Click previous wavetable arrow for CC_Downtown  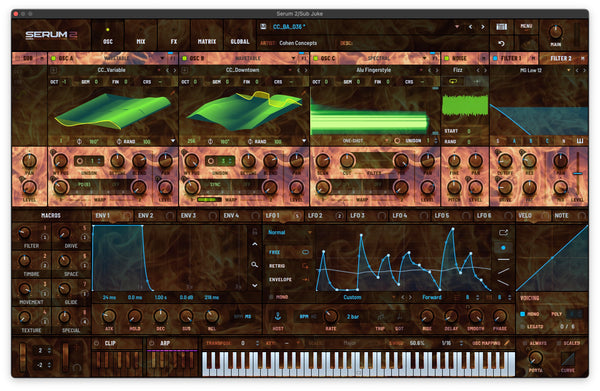[x=298, y=70]
